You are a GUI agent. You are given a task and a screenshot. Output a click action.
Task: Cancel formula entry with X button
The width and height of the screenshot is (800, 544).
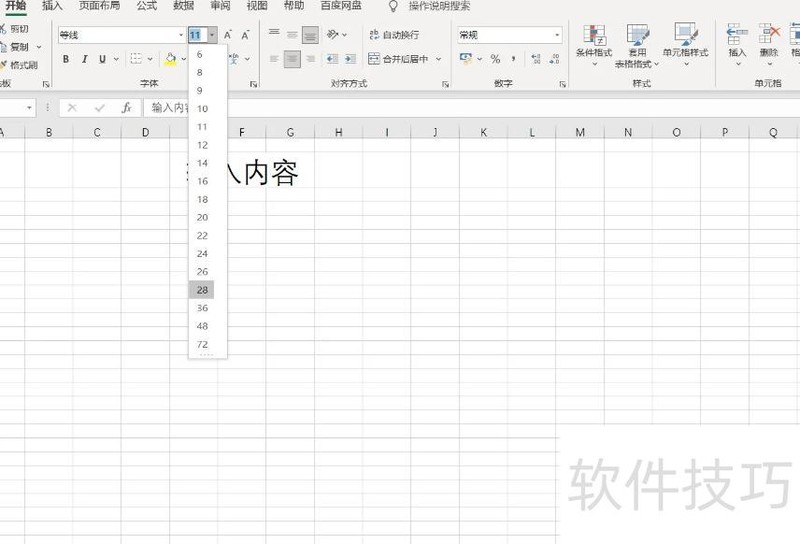click(72, 108)
